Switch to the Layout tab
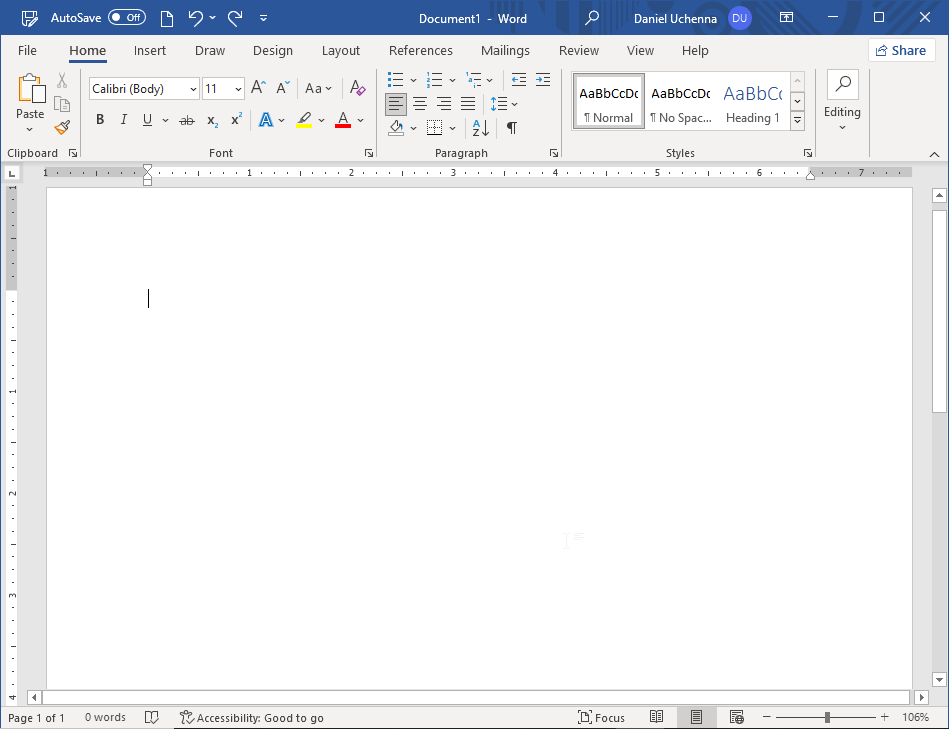Screen dimensions: 949x729 340,51
